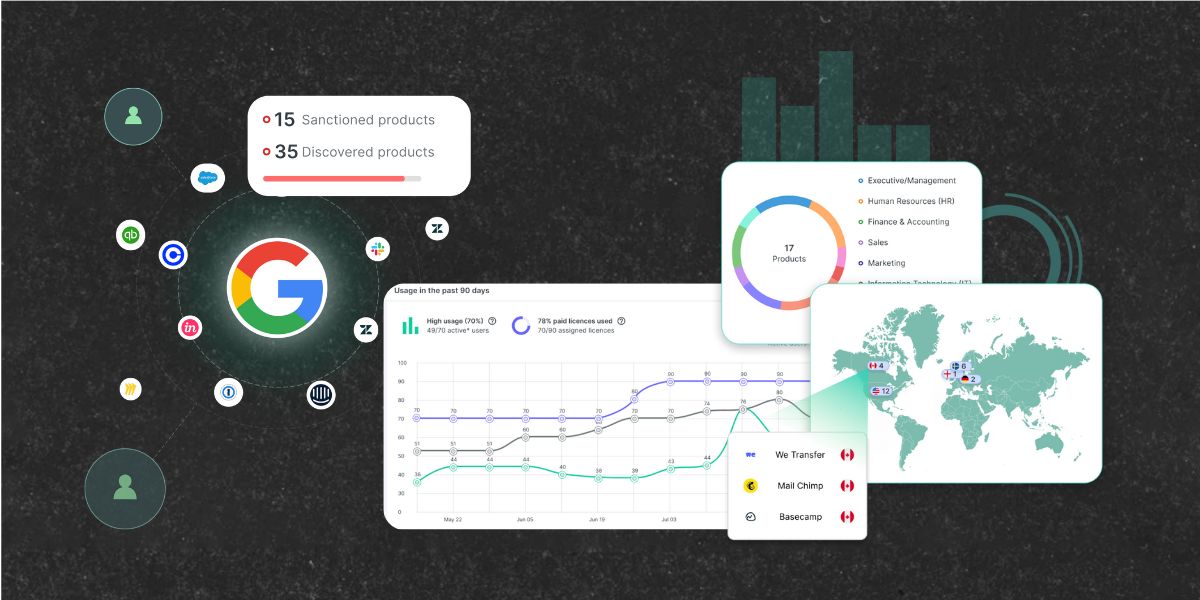Open the Basecamp row
The image size is (1200, 600).
click(798, 517)
